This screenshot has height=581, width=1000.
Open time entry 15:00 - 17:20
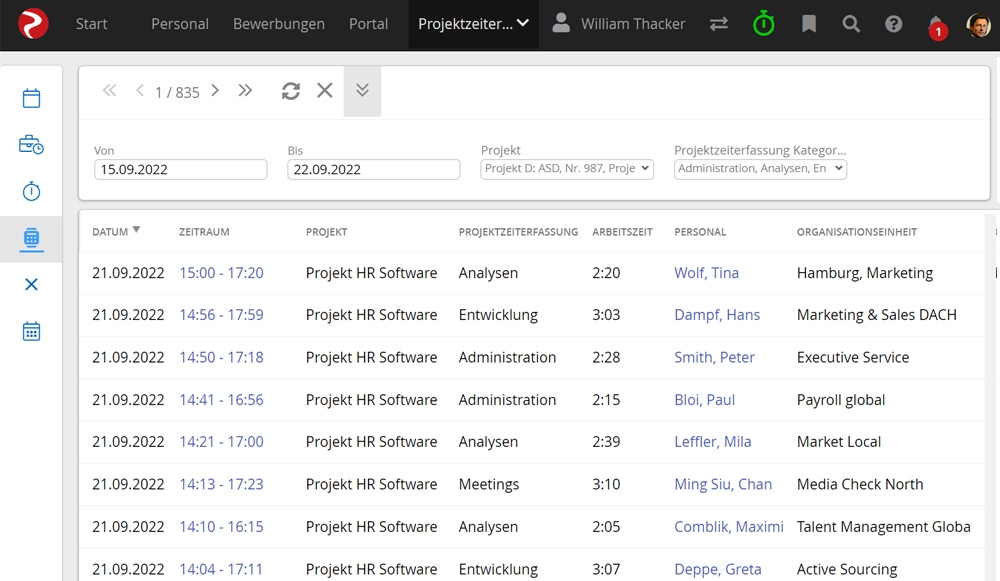pyautogui.click(x=221, y=273)
